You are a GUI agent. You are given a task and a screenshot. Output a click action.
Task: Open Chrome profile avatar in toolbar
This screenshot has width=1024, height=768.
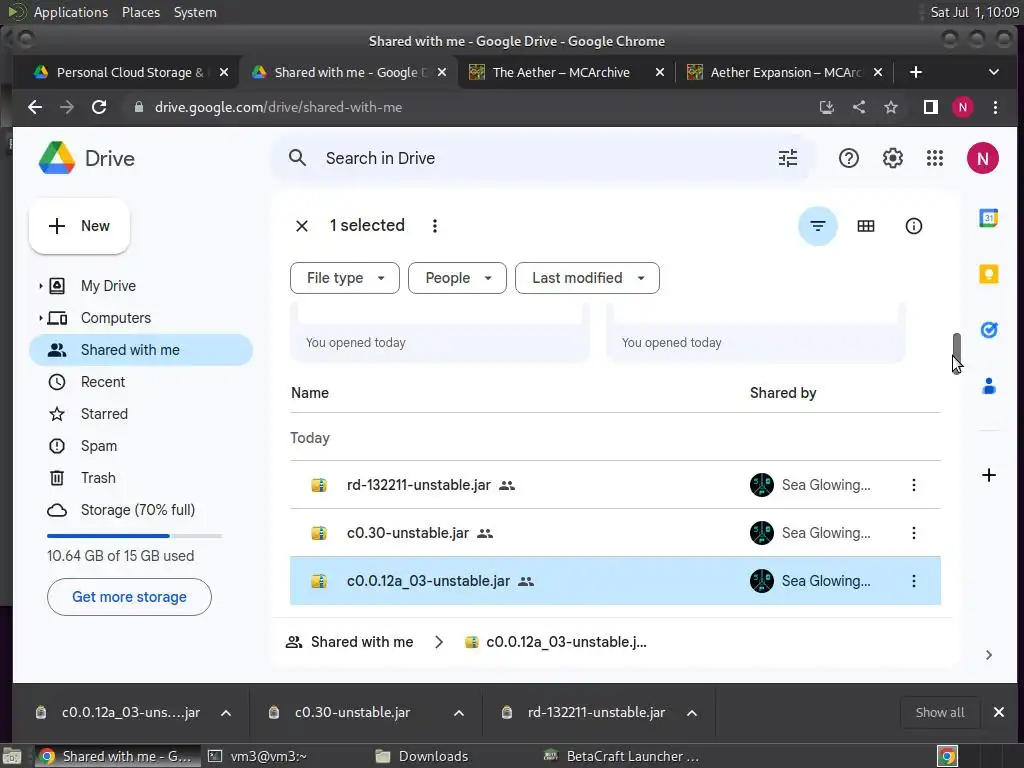pos(962,107)
